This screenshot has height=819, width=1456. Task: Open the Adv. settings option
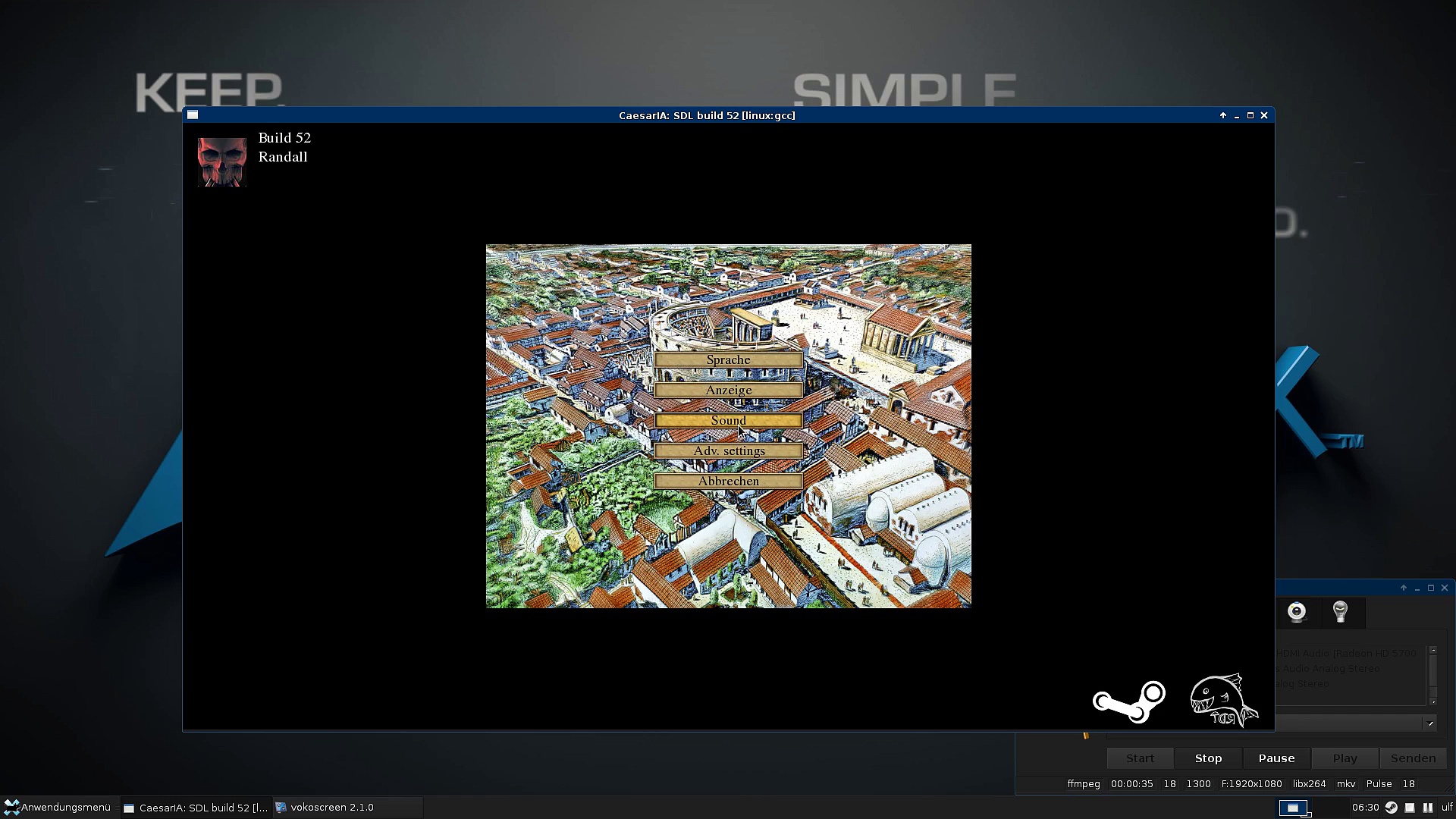pyautogui.click(x=728, y=451)
